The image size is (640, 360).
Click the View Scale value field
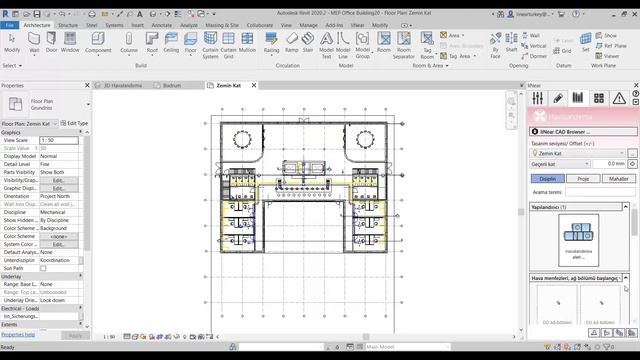[x=59, y=140]
